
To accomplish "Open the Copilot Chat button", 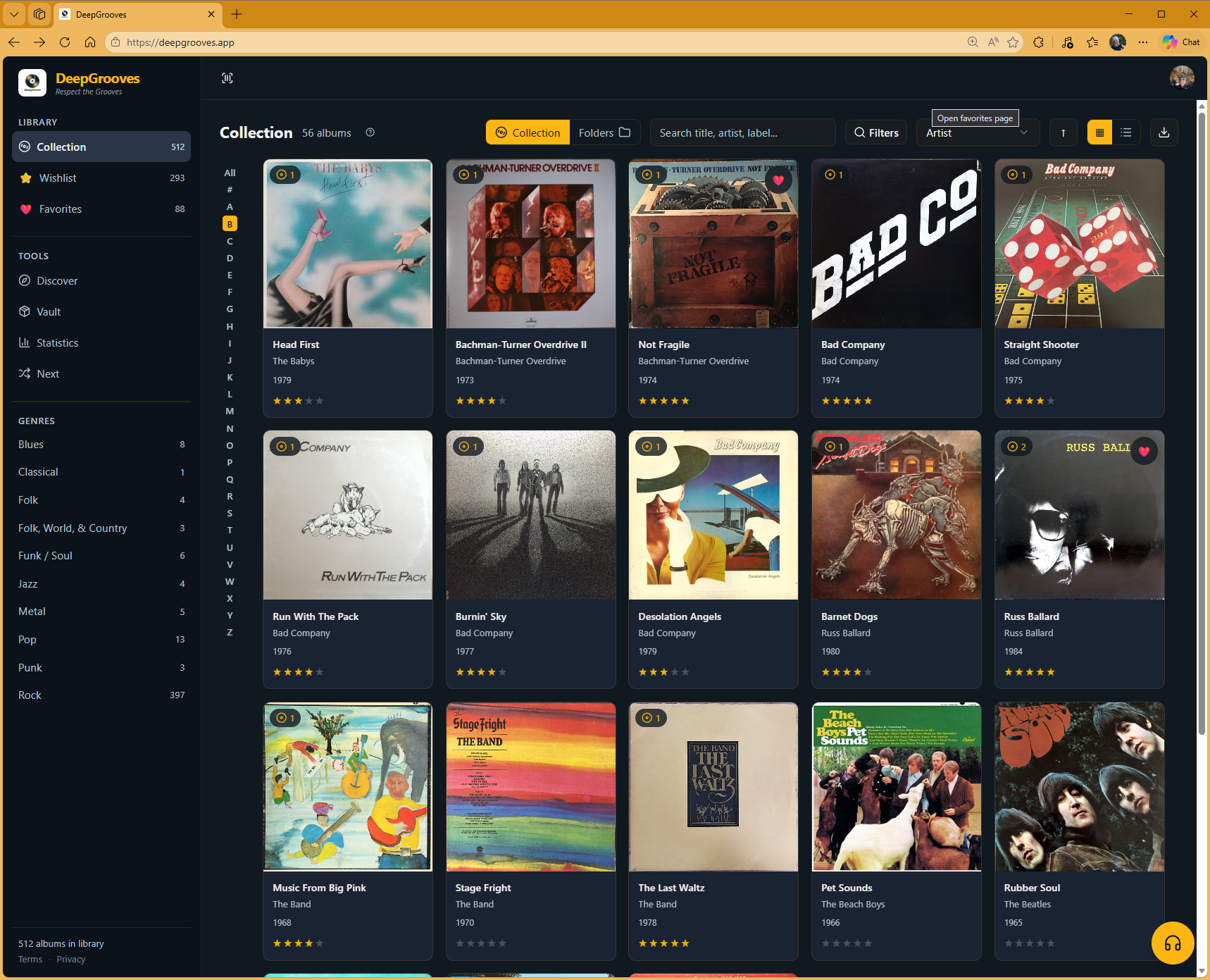I will pyautogui.click(x=1181, y=42).
